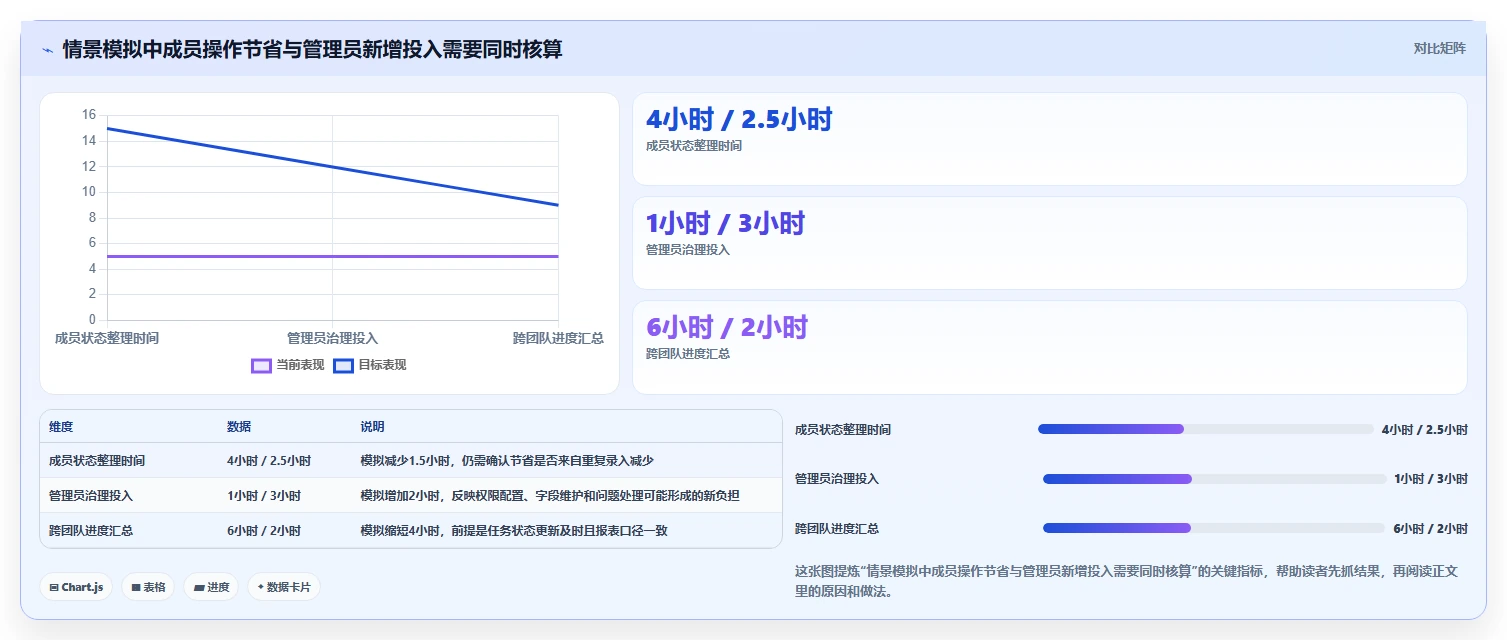Click progress value 4小时 / 2.5小时 at right

click(x=1425, y=429)
